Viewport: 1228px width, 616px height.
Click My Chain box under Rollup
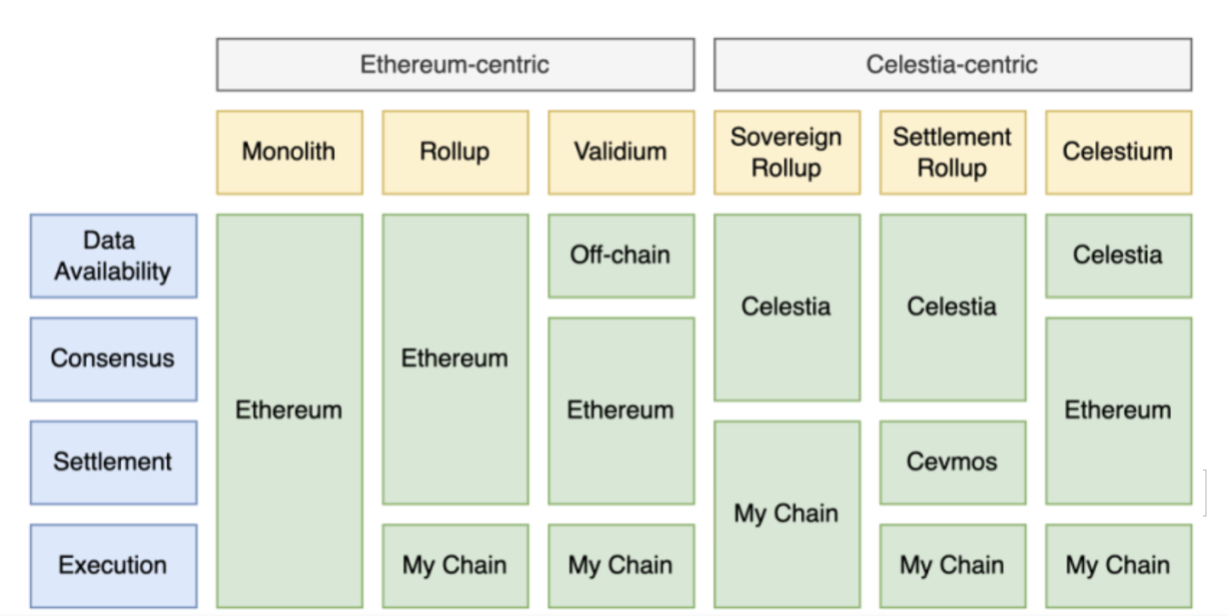point(455,565)
